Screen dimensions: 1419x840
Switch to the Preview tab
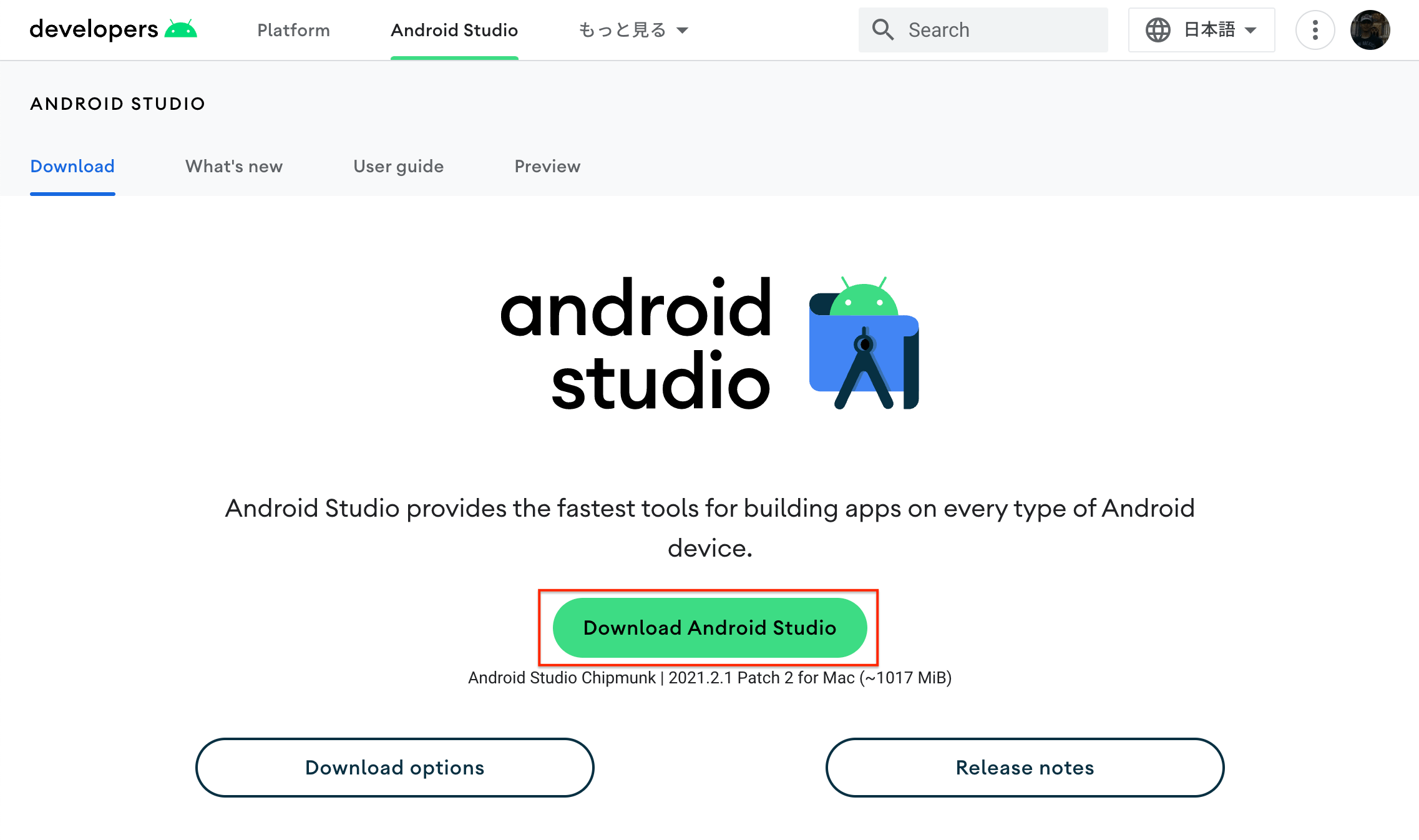point(547,166)
